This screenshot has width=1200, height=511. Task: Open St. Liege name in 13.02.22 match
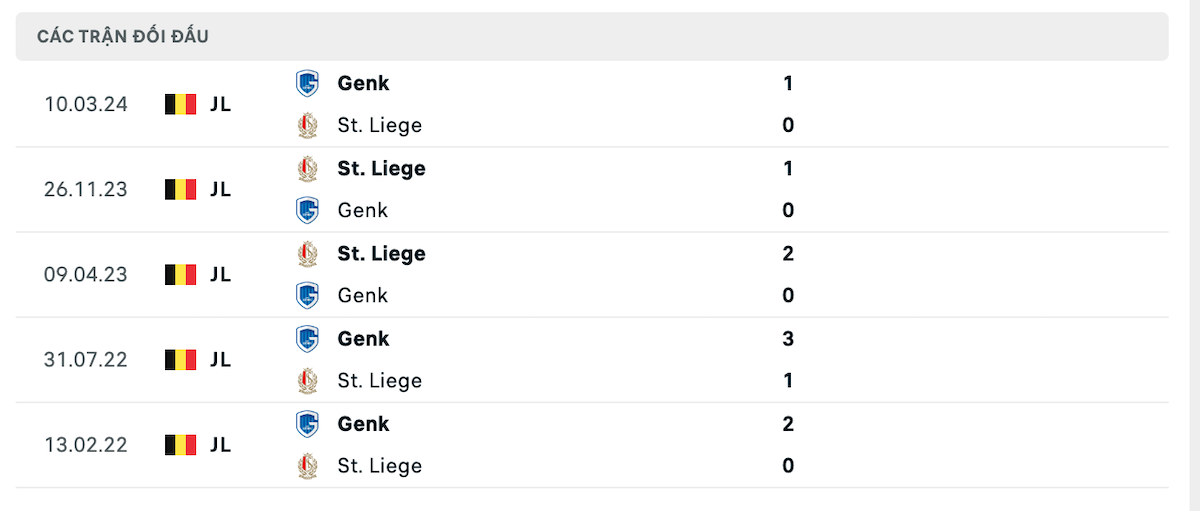point(380,465)
